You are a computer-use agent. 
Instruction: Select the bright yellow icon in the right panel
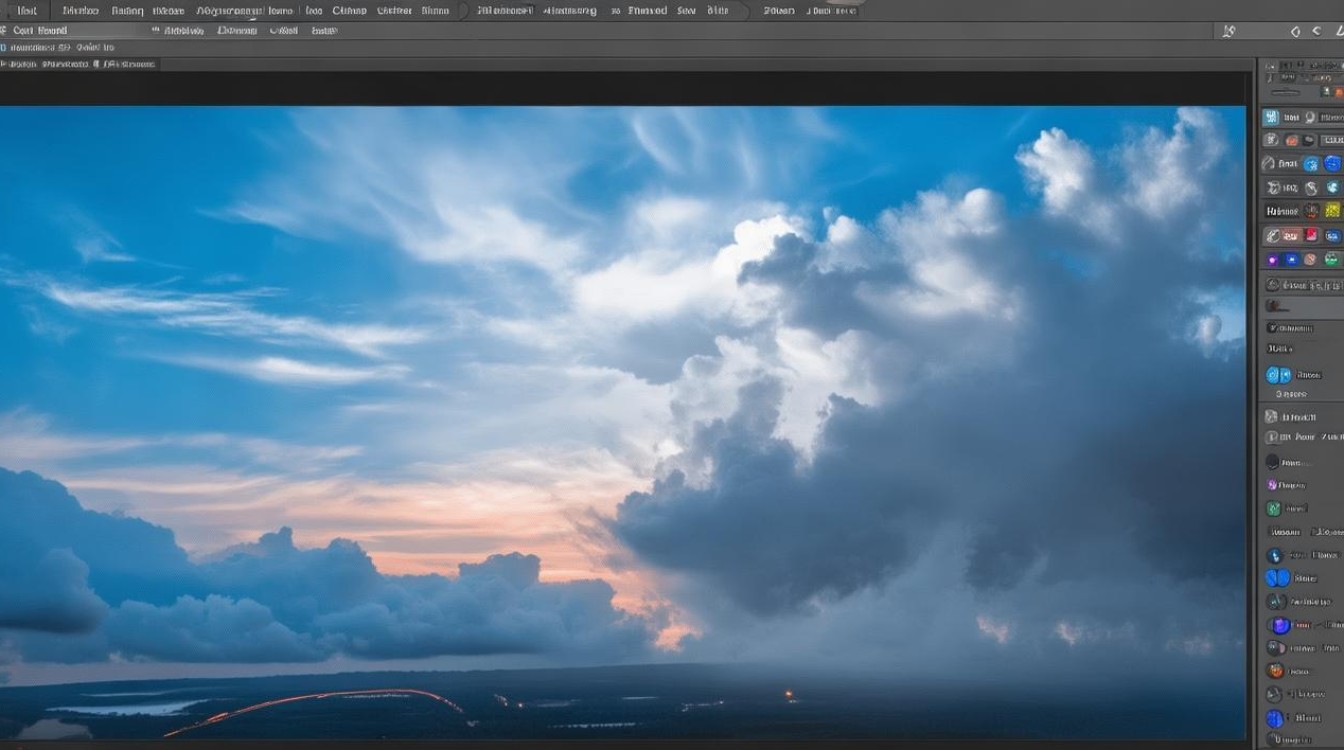click(1332, 210)
